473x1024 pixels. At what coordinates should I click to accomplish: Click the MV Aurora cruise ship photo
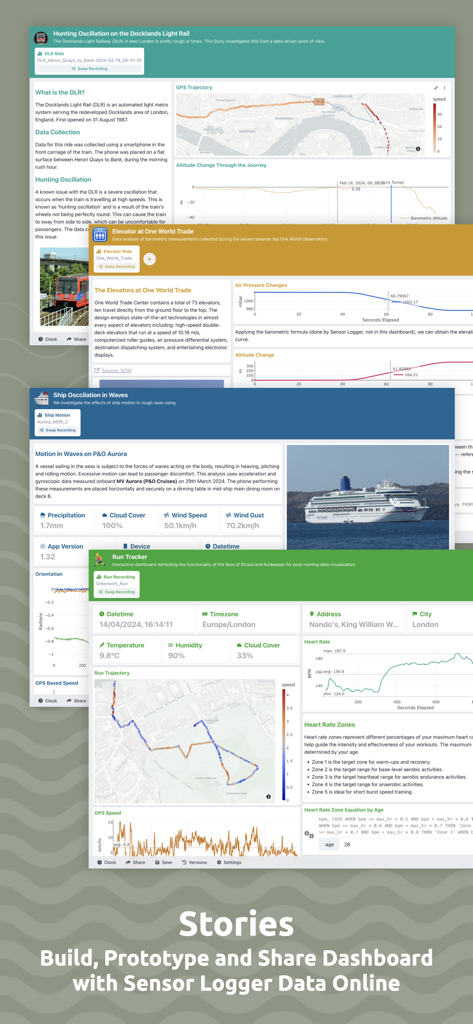368,497
